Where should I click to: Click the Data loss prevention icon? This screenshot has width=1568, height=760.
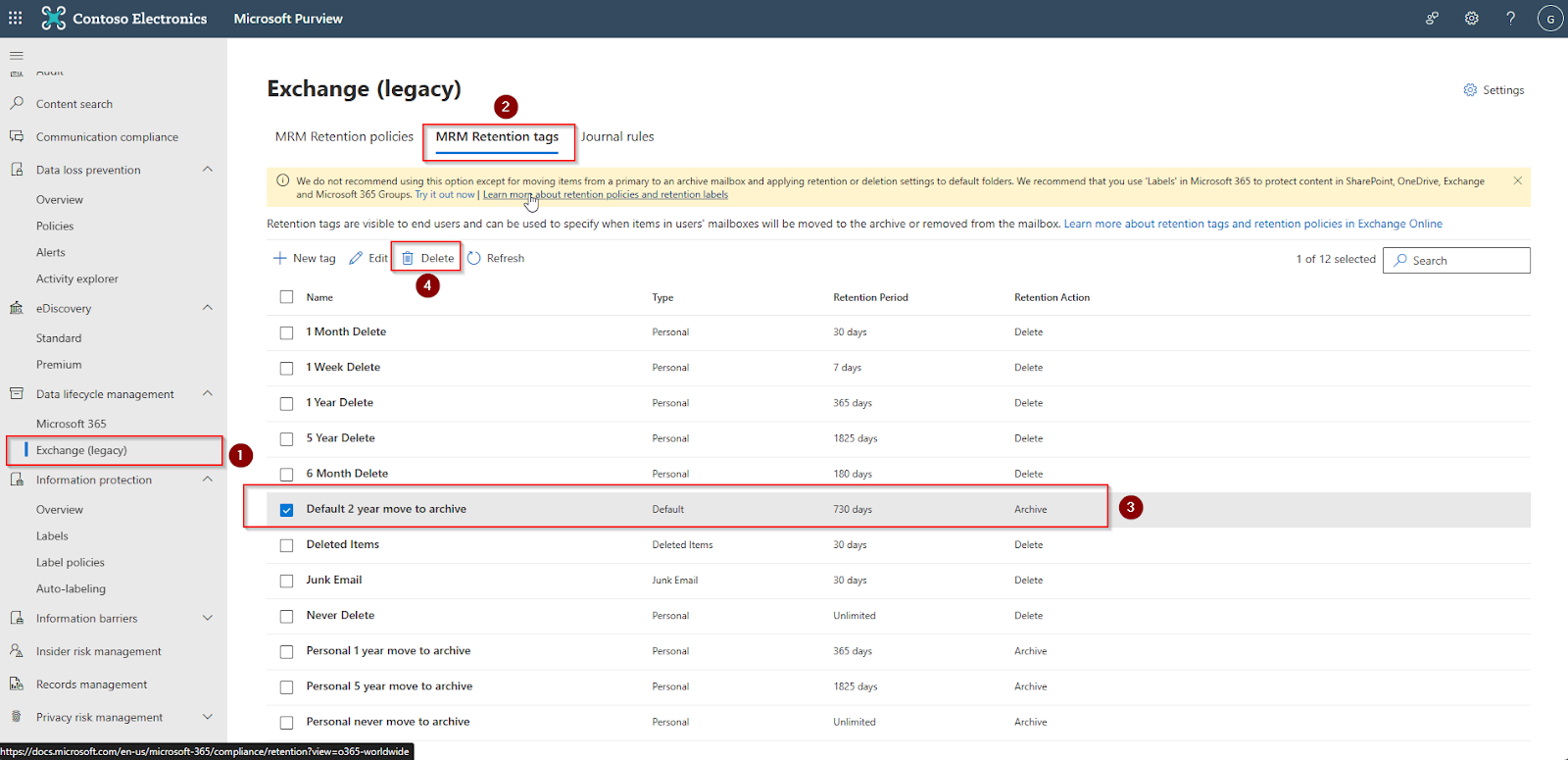coord(17,170)
